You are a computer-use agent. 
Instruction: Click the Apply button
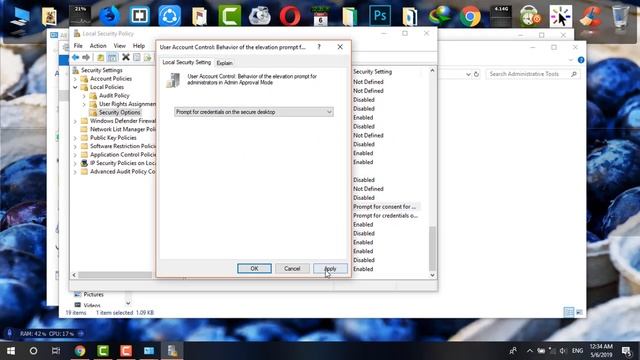tap(330, 269)
